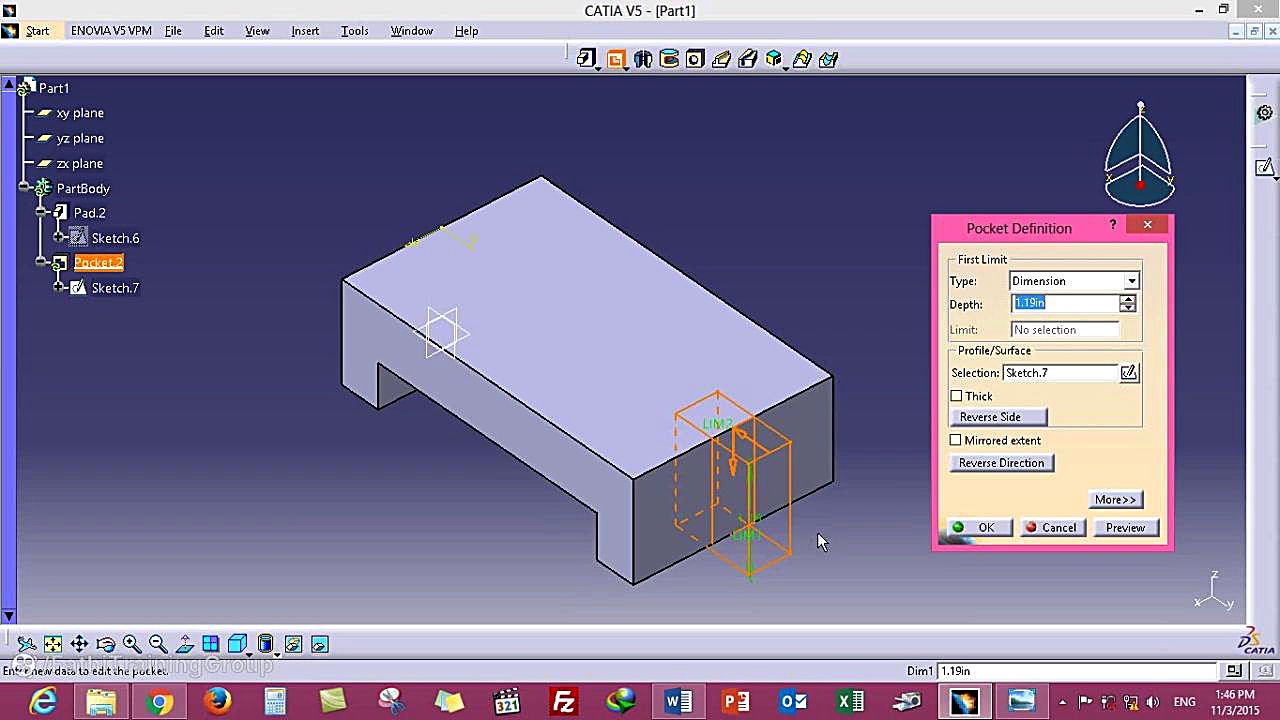1280x720 pixels.
Task: Select xy plane in the tree
Action: click(80, 113)
